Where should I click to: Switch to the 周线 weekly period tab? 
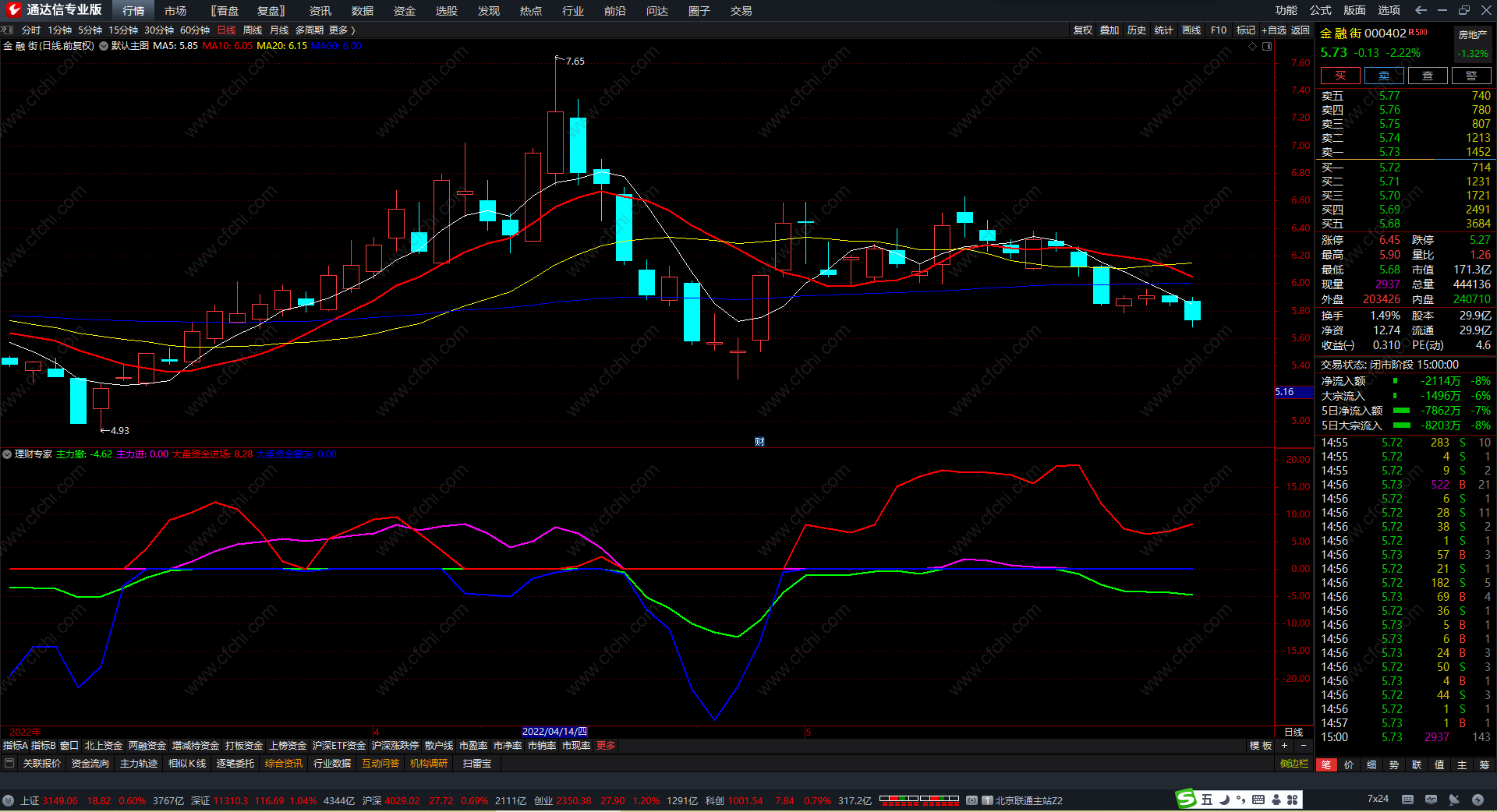click(x=253, y=30)
